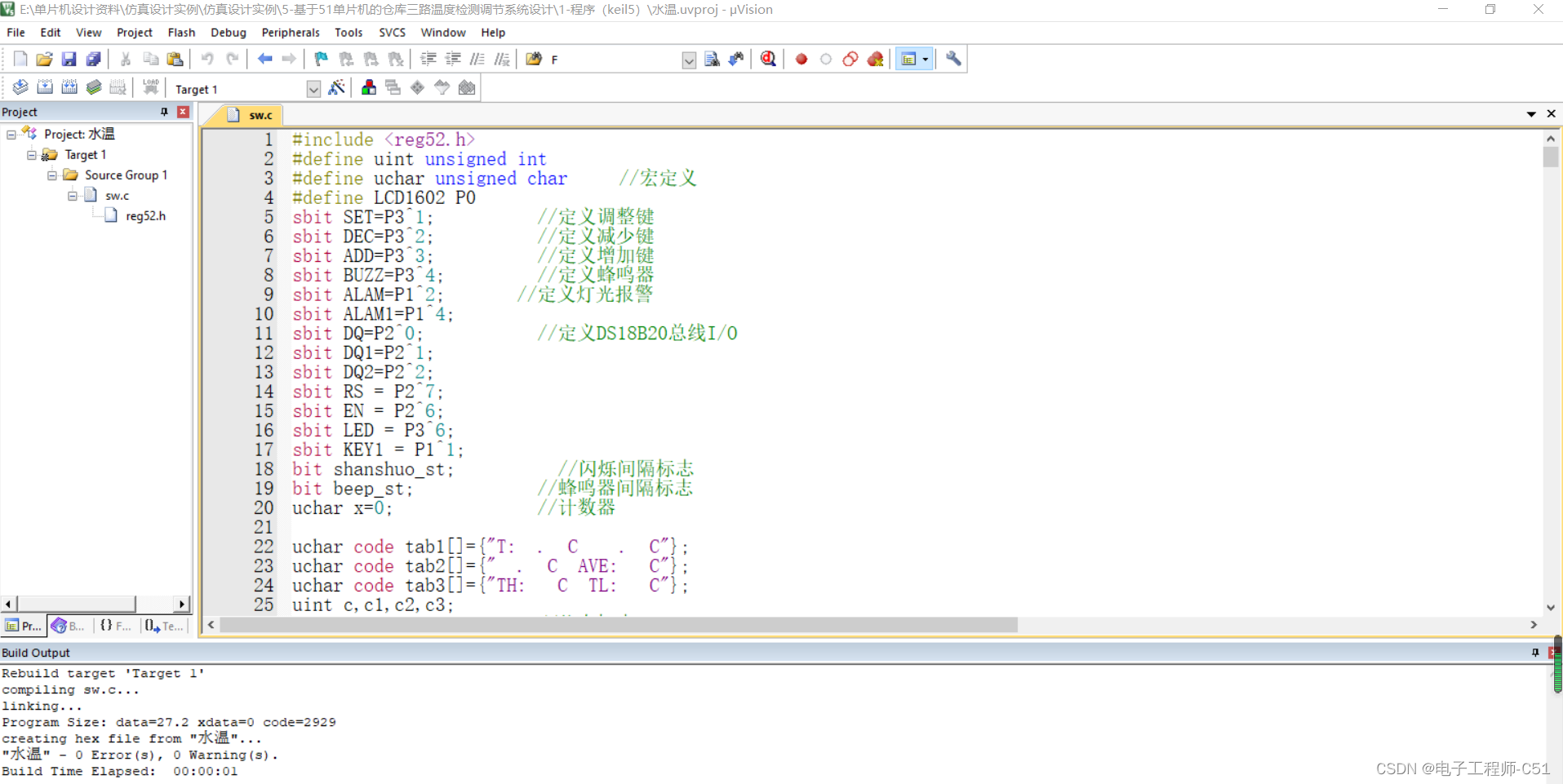The image size is (1563, 784).
Task: Uncomment selection toolbar icon
Action: (x=502, y=59)
